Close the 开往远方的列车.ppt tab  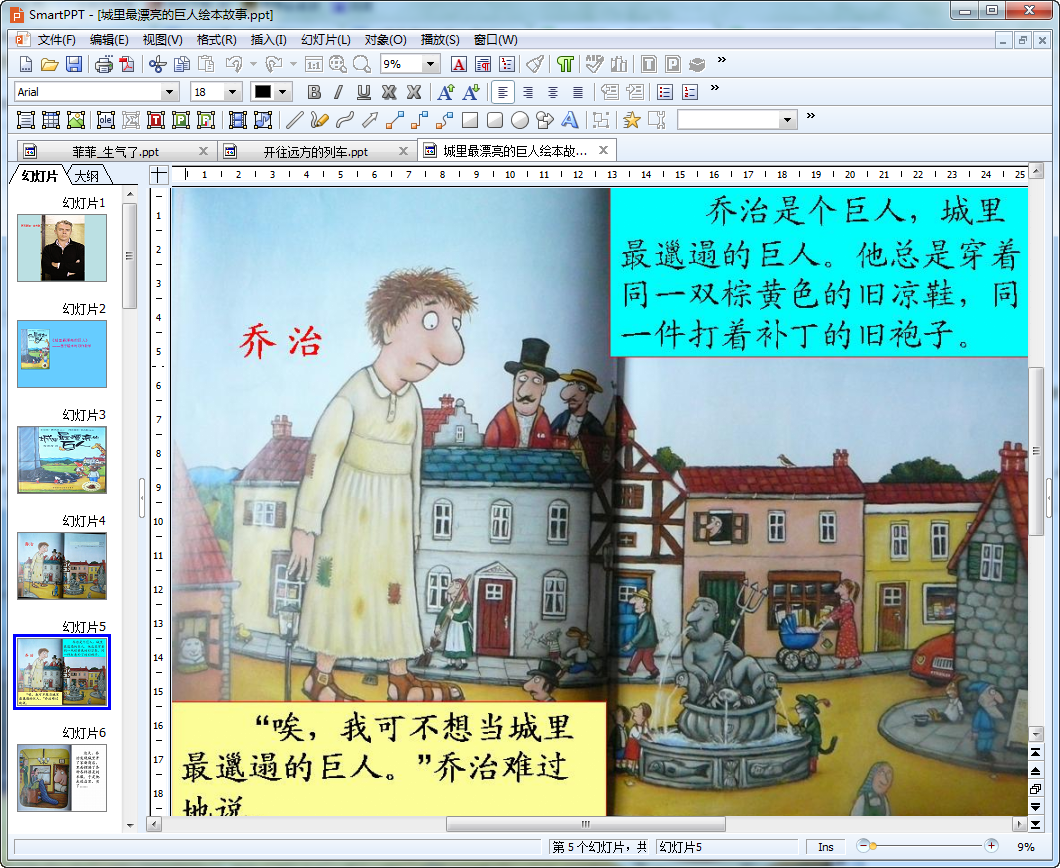(404, 151)
